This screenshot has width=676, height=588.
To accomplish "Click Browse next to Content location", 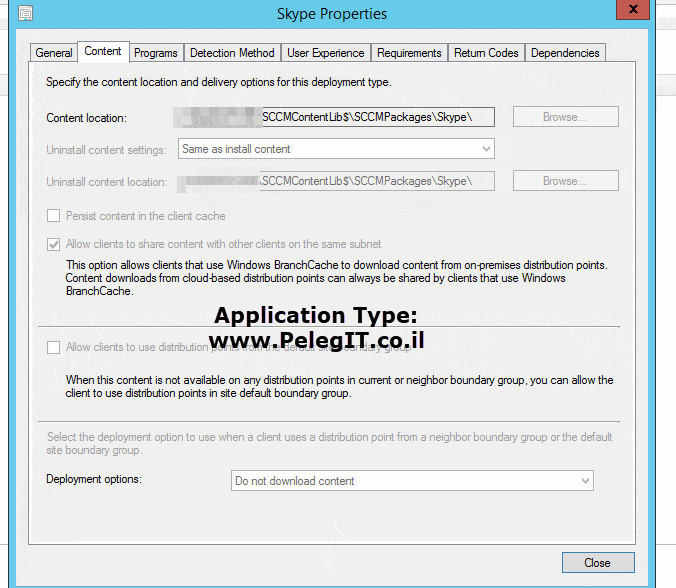I will point(565,117).
